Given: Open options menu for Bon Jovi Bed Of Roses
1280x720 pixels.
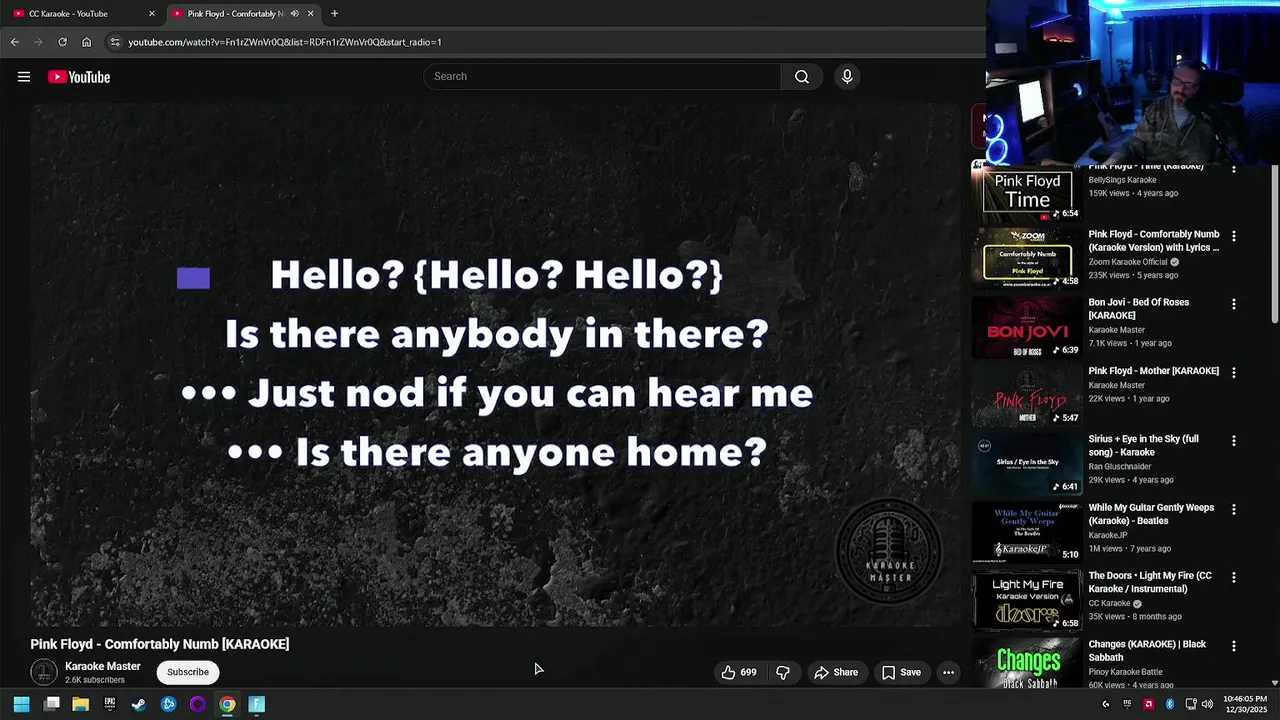Looking at the screenshot, I should [1233, 304].
